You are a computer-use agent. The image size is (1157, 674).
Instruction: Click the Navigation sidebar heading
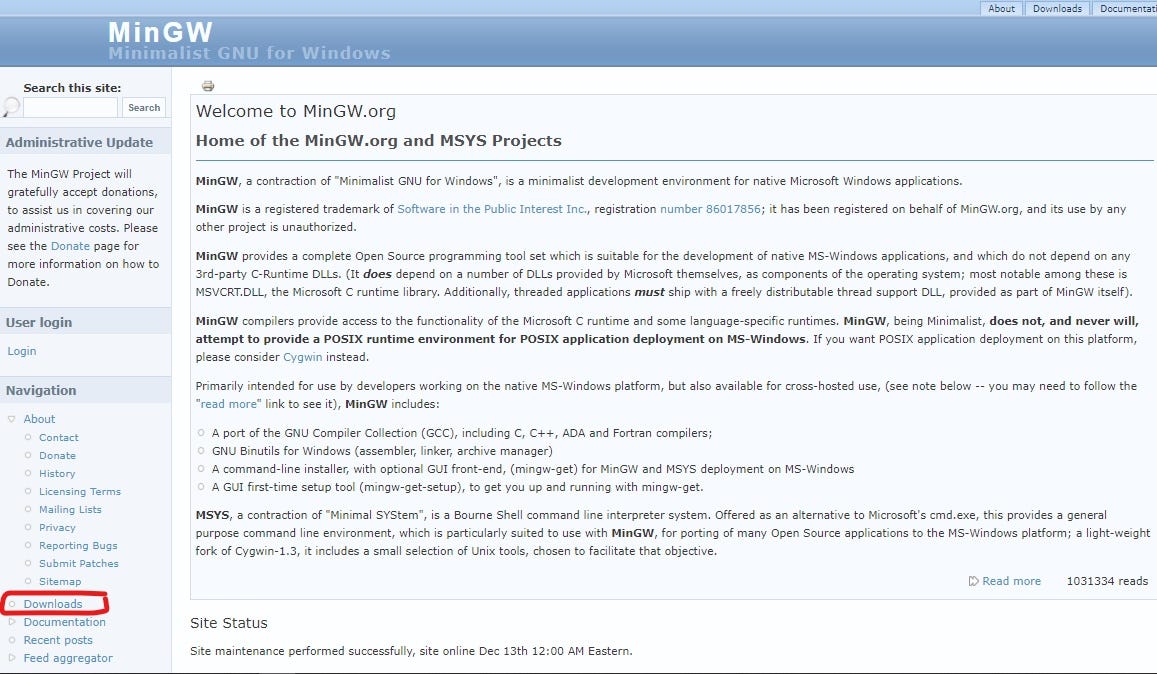(41, 391)
